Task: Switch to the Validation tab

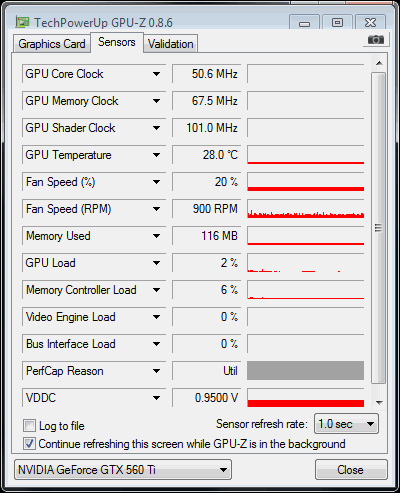Action: point(171,44)
